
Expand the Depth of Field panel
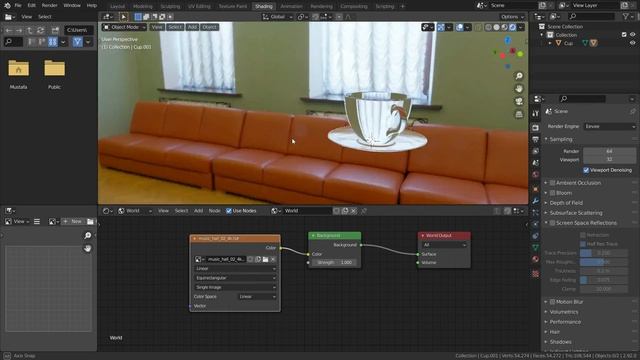click(x=566, y=203)
